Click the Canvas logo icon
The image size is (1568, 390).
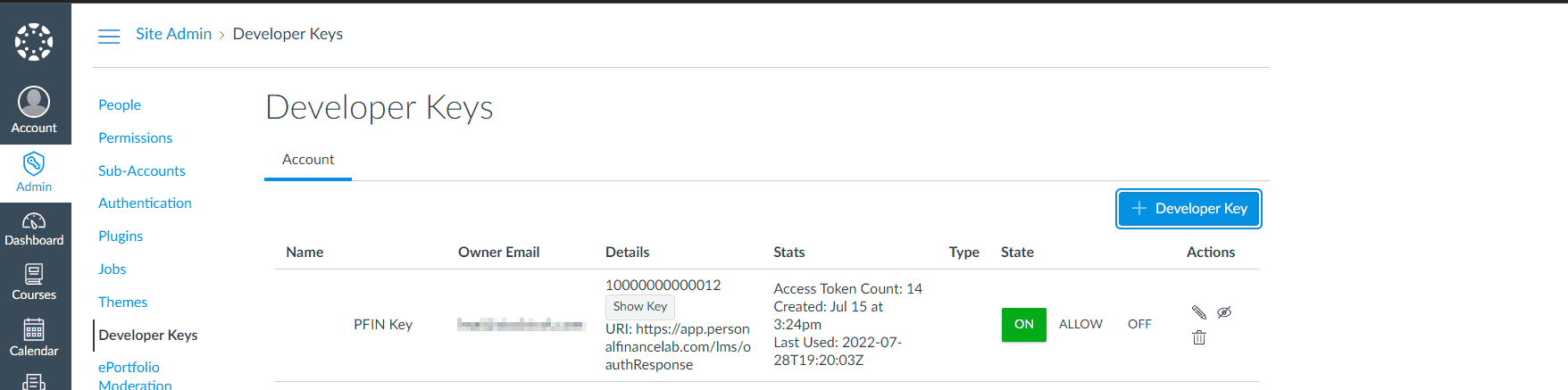34,42
